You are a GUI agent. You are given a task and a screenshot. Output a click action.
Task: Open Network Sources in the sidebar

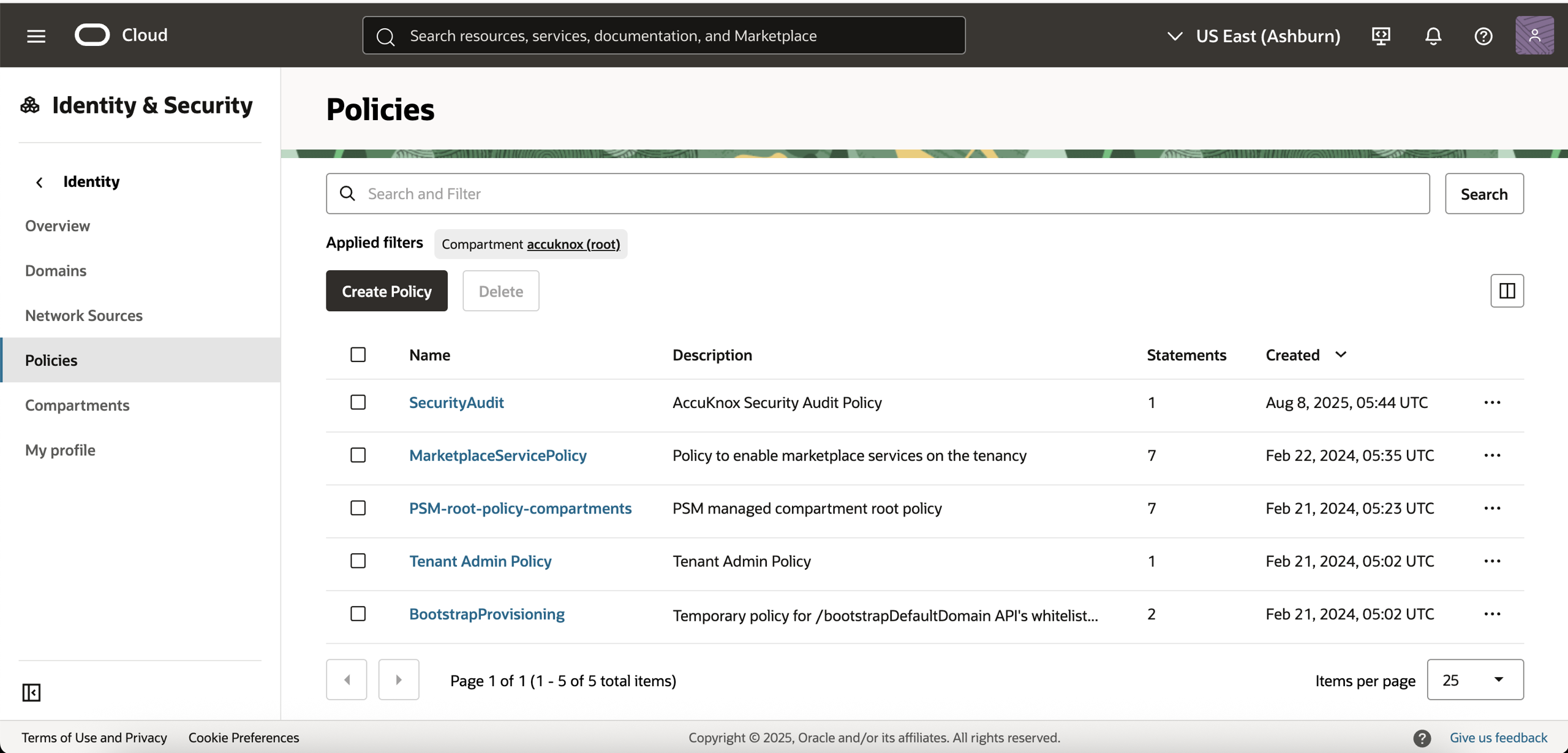(84, 316)
